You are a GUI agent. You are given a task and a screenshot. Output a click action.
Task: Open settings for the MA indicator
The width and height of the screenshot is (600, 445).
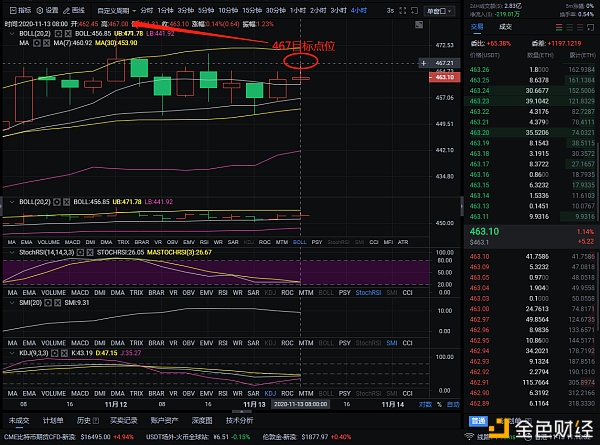pos(37,43)
